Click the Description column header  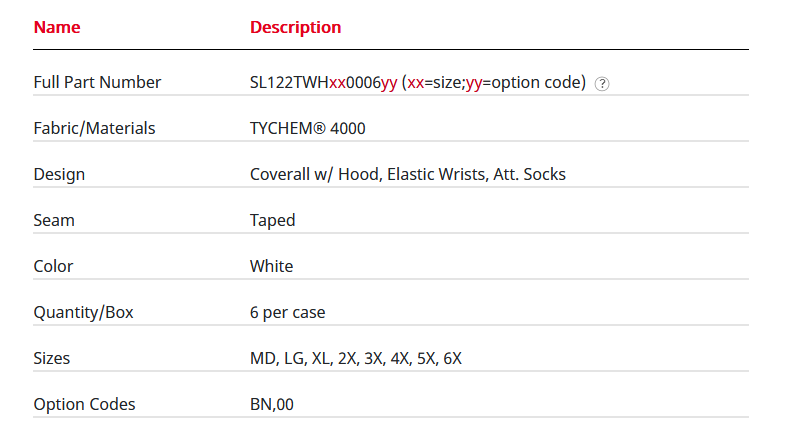point(295,28)
